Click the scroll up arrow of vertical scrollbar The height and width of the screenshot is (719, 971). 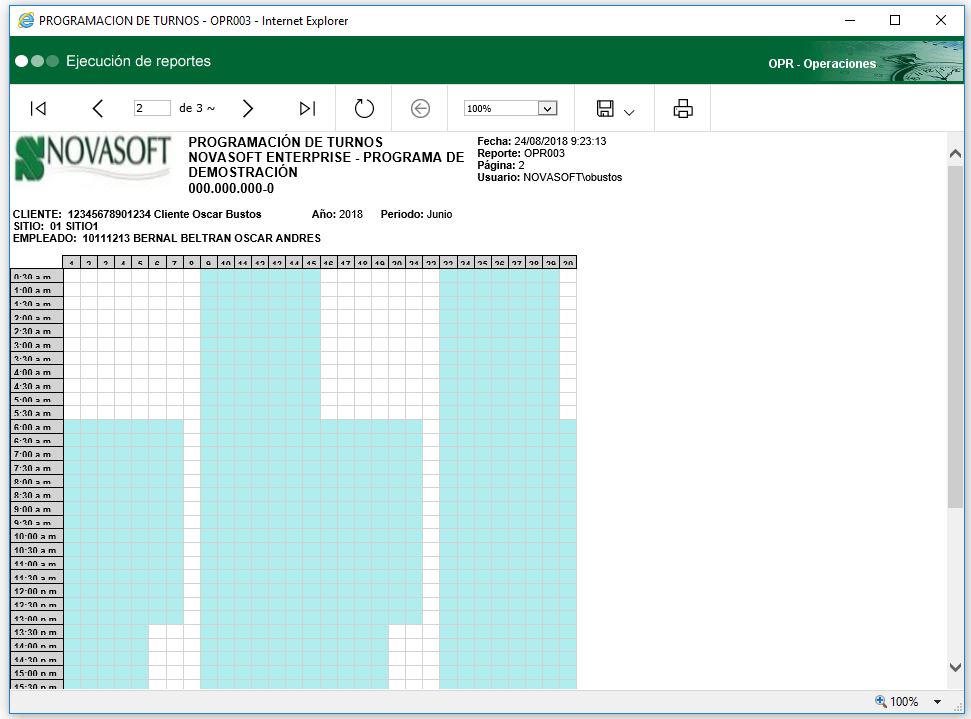[955, 153]
